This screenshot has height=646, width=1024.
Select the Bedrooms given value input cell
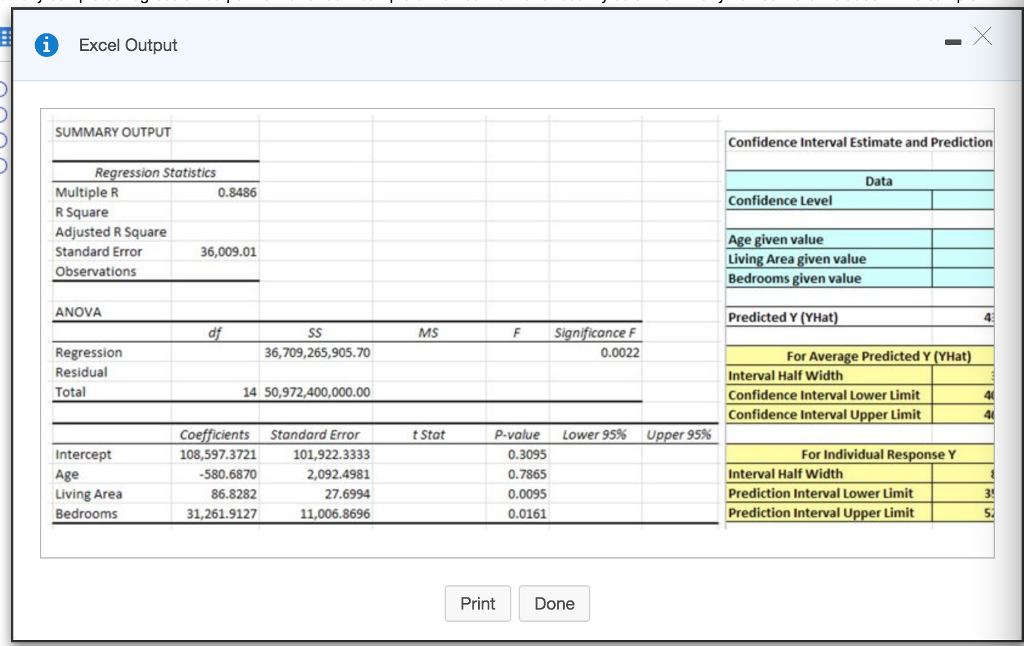(x=962, y=278)
